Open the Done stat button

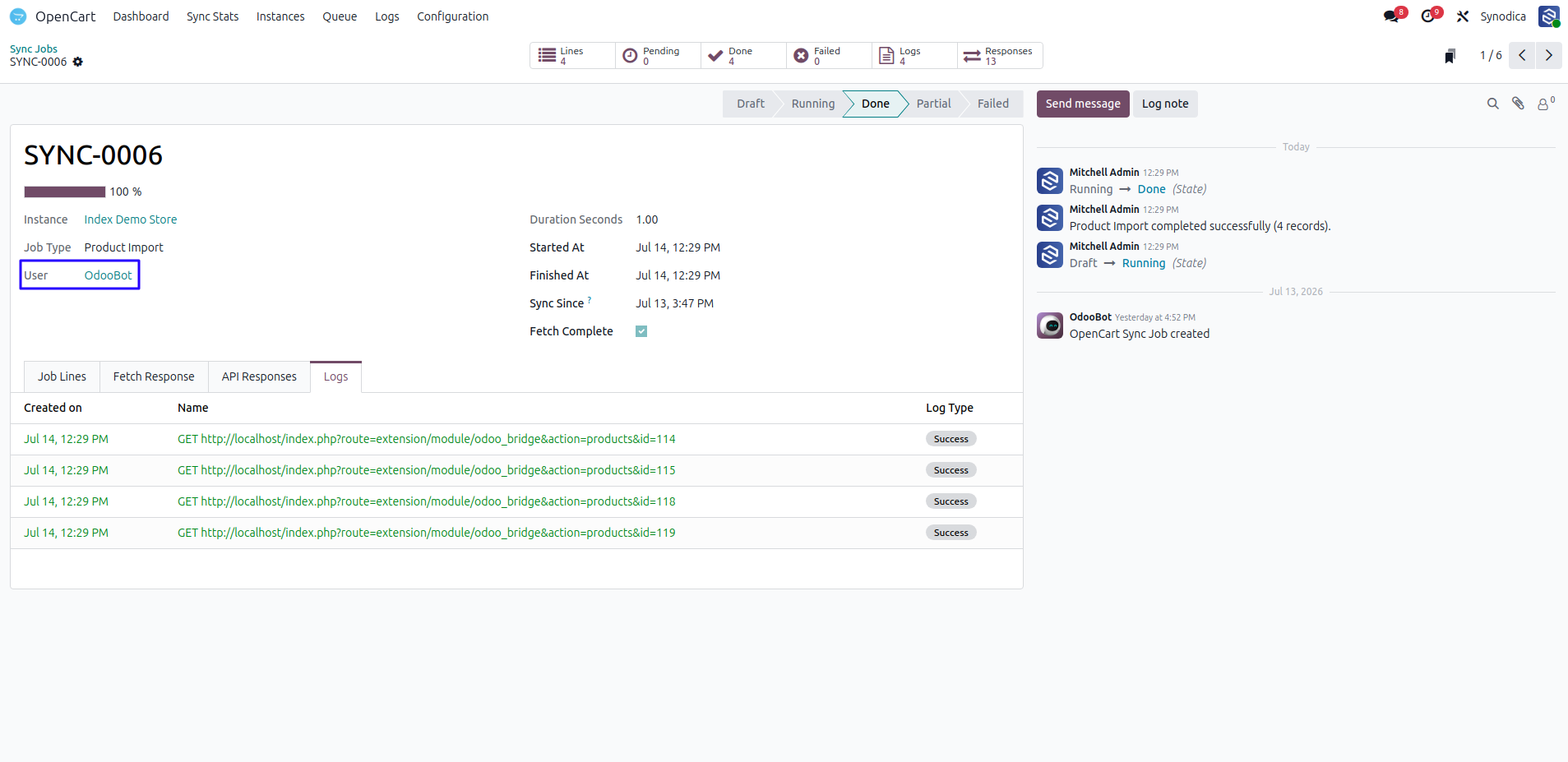[743, 56]
